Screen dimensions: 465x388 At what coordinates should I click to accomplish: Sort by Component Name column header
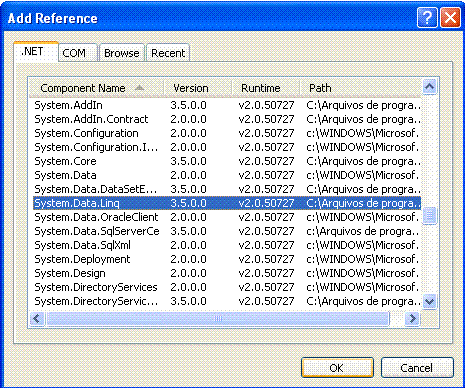(96, 88)
